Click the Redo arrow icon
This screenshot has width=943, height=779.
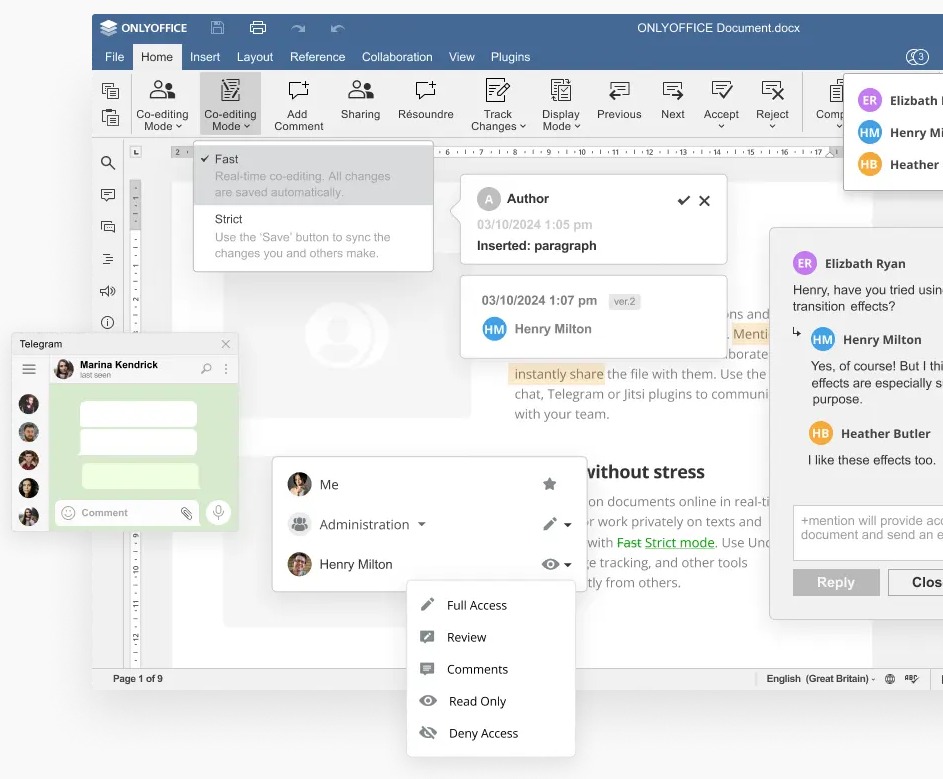(298, 28)
